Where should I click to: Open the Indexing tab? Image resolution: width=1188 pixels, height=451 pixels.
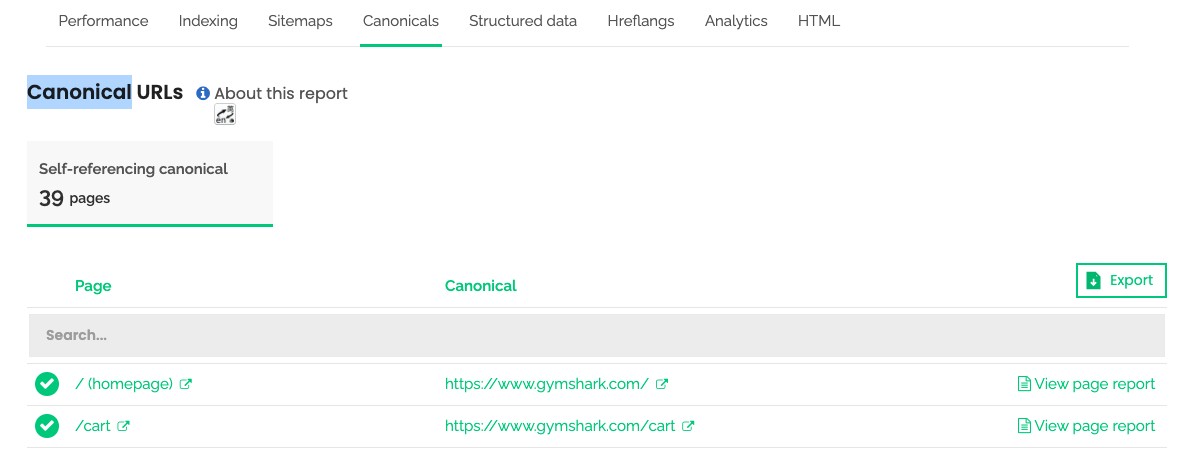click(208, 21)
